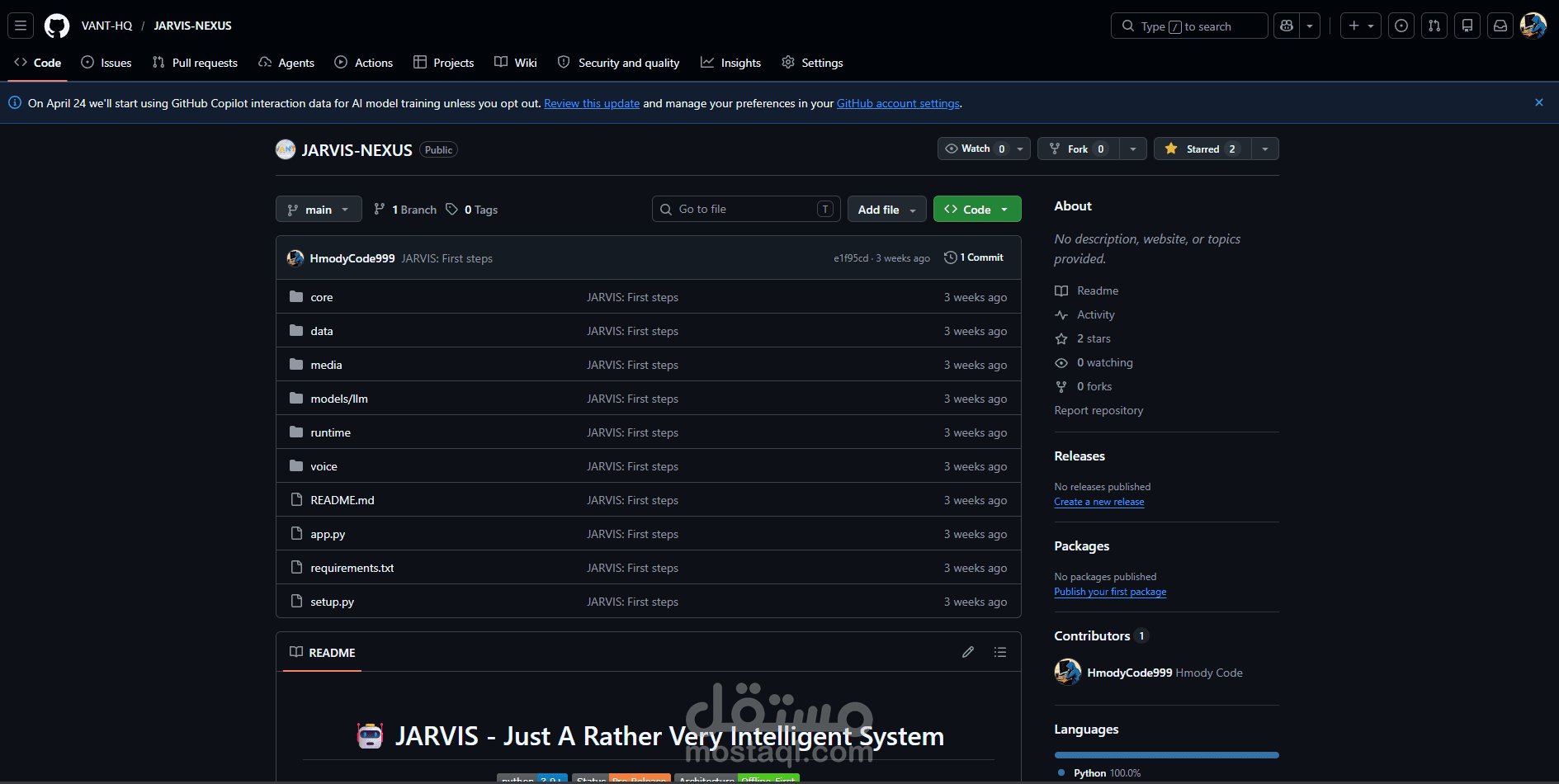Open the README.md file in the file list
Screen dimensions: 1559x784
click(343, 500)
